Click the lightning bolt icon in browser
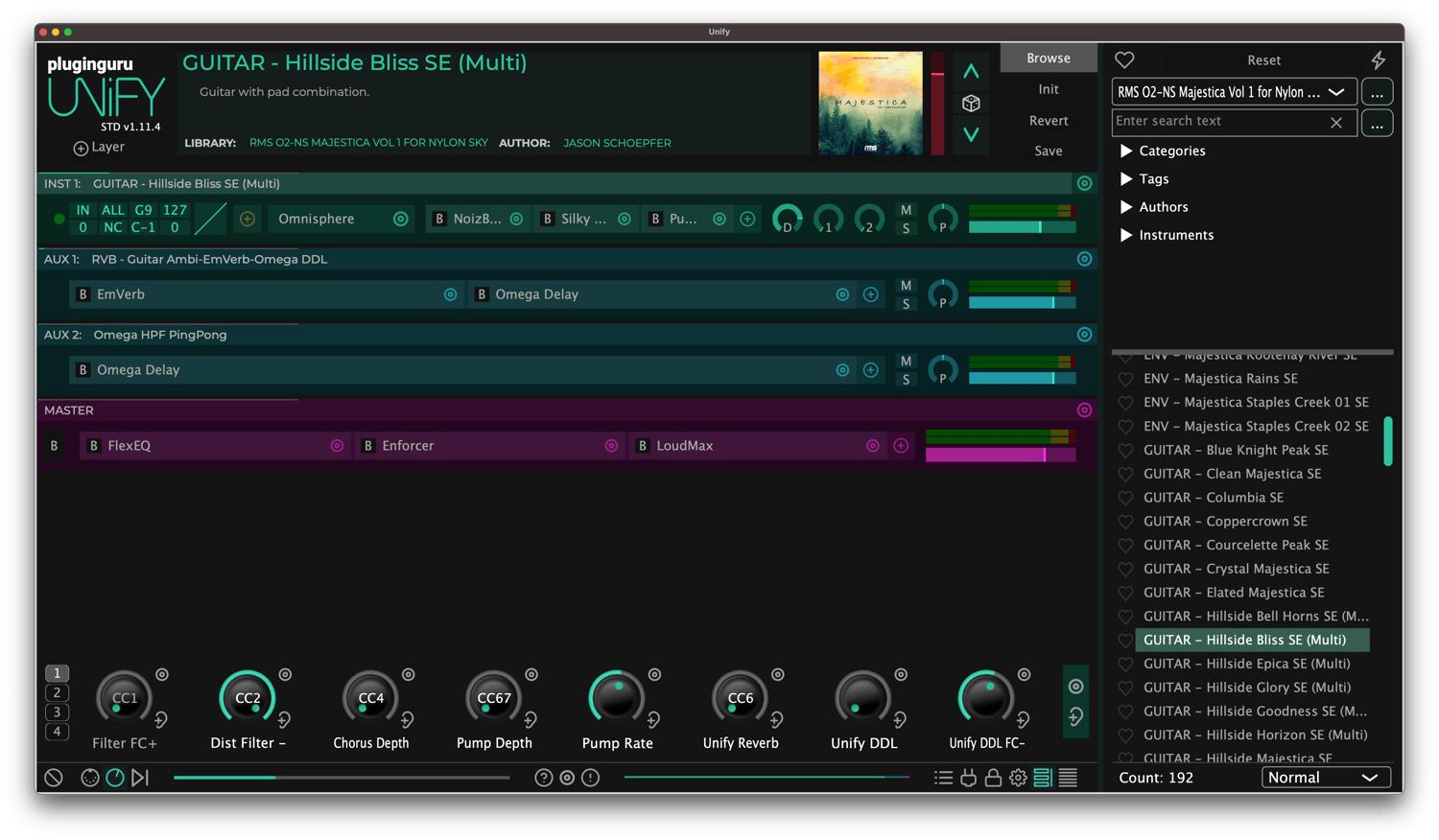This screenshot has width=1439, height=840. click(1378, 59)
